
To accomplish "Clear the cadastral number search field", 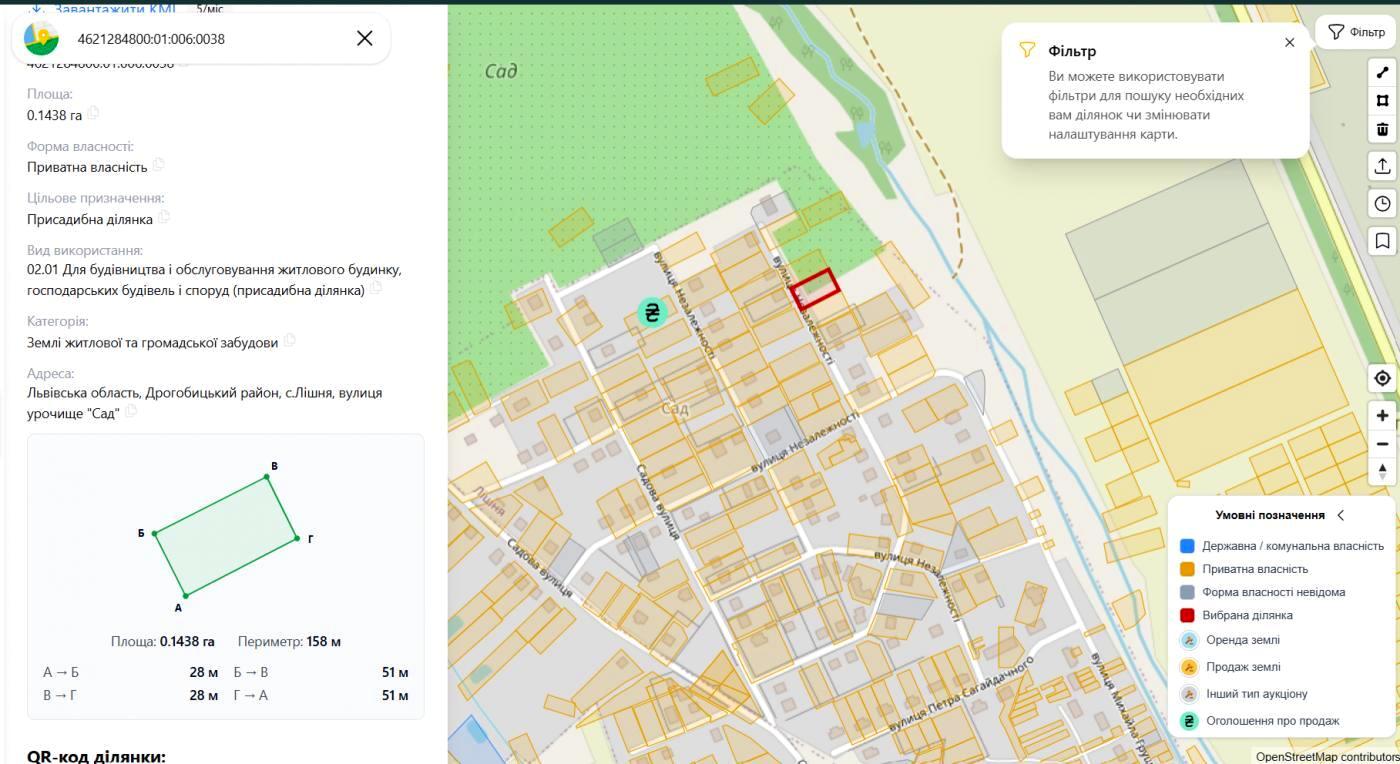I will coord(365,38).
